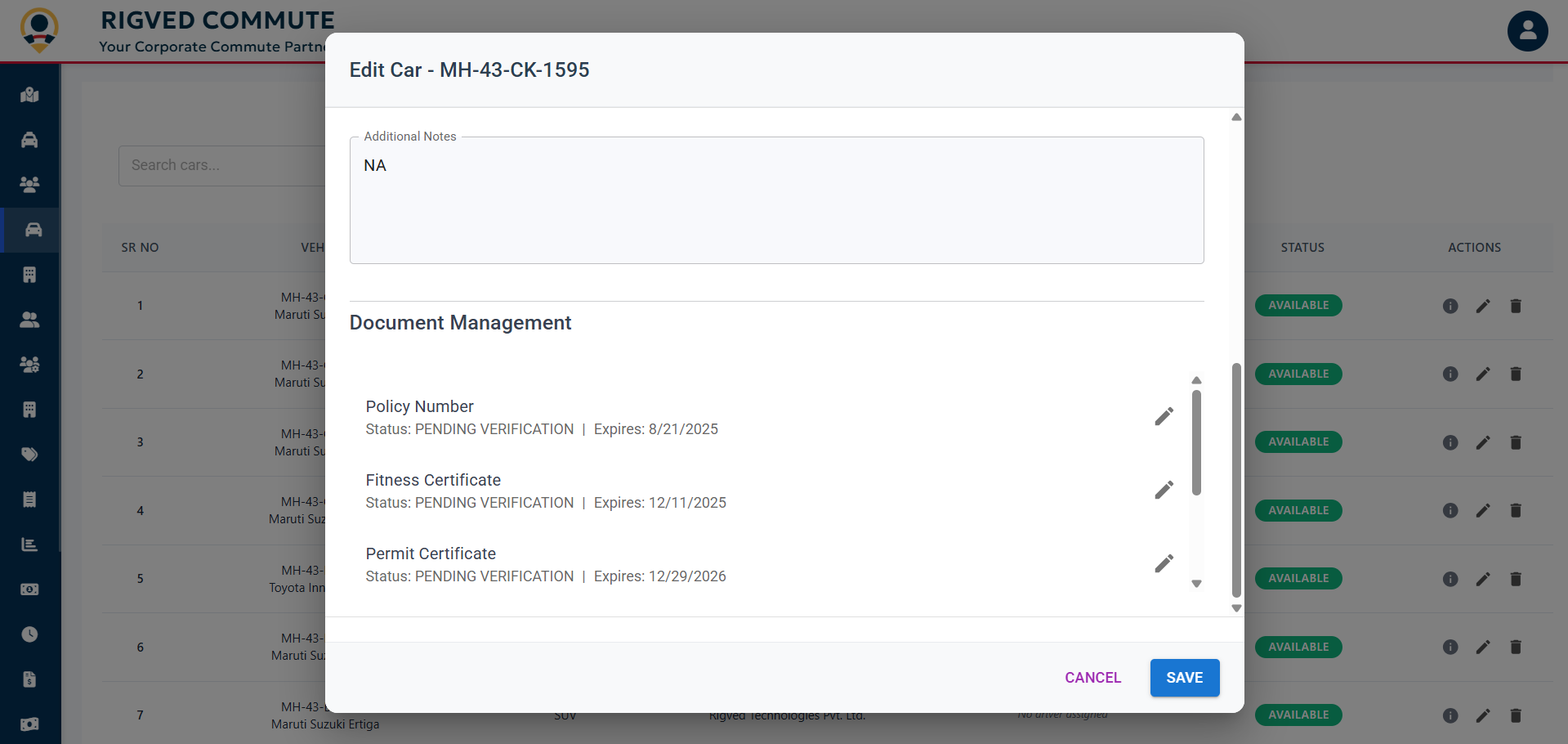Screen dimensions: 1568x744
Task: Select the history clock icon in the sidebar
Action: 29,634
